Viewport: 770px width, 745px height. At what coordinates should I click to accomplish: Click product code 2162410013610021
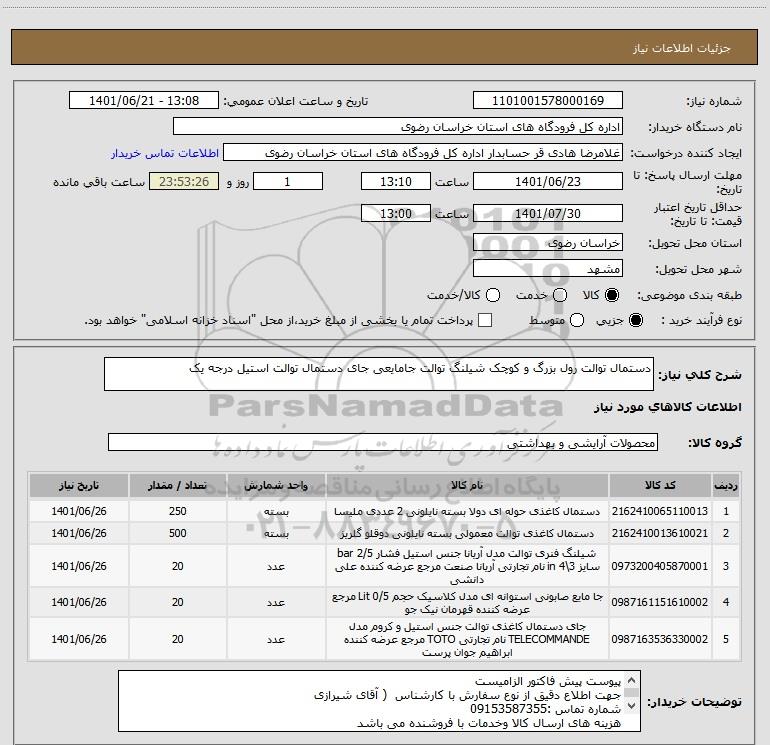[x=660, y=533]
